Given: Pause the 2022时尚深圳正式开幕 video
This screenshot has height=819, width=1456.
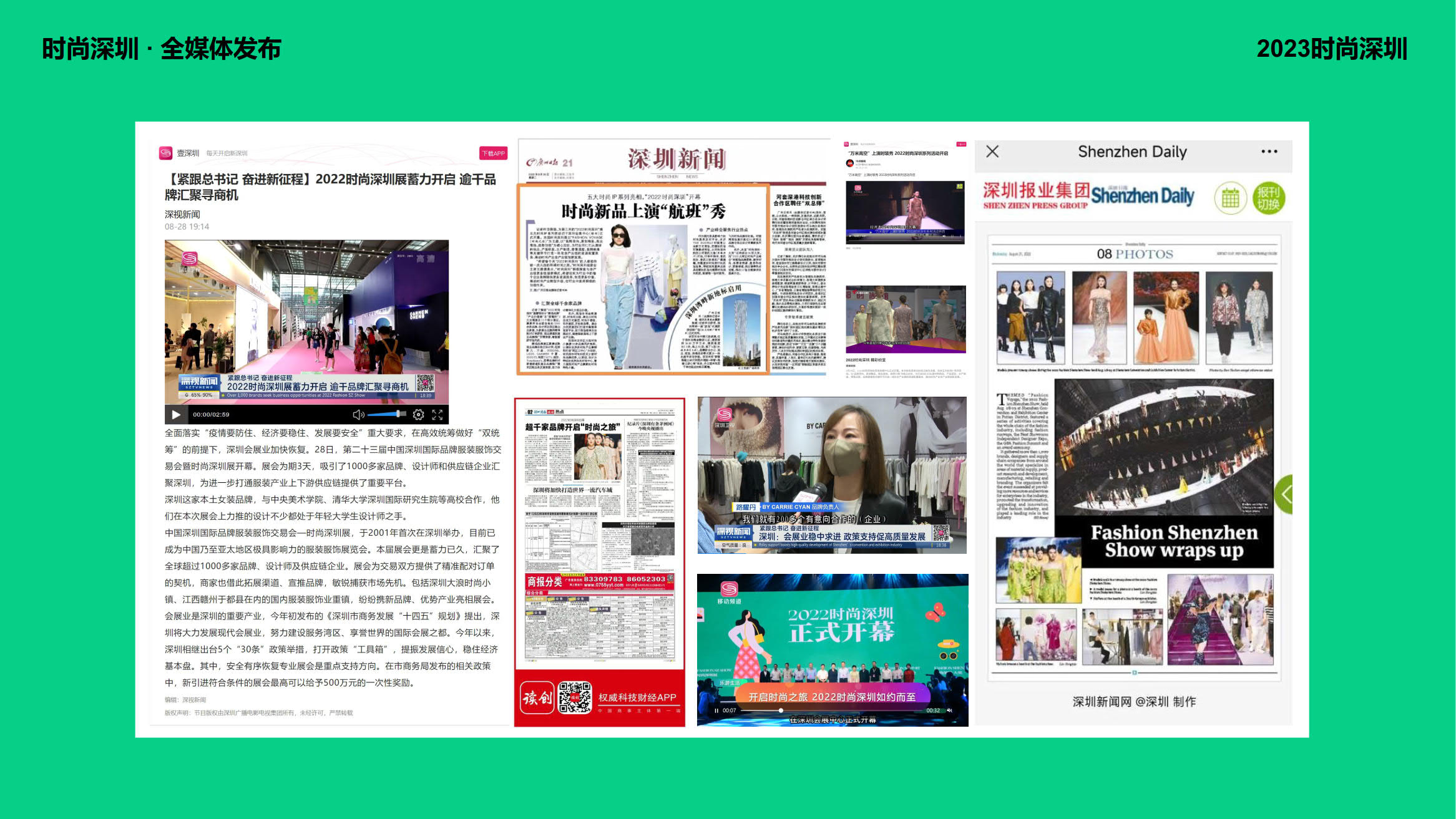Looking at the screenshot, I should click(716, 710).
